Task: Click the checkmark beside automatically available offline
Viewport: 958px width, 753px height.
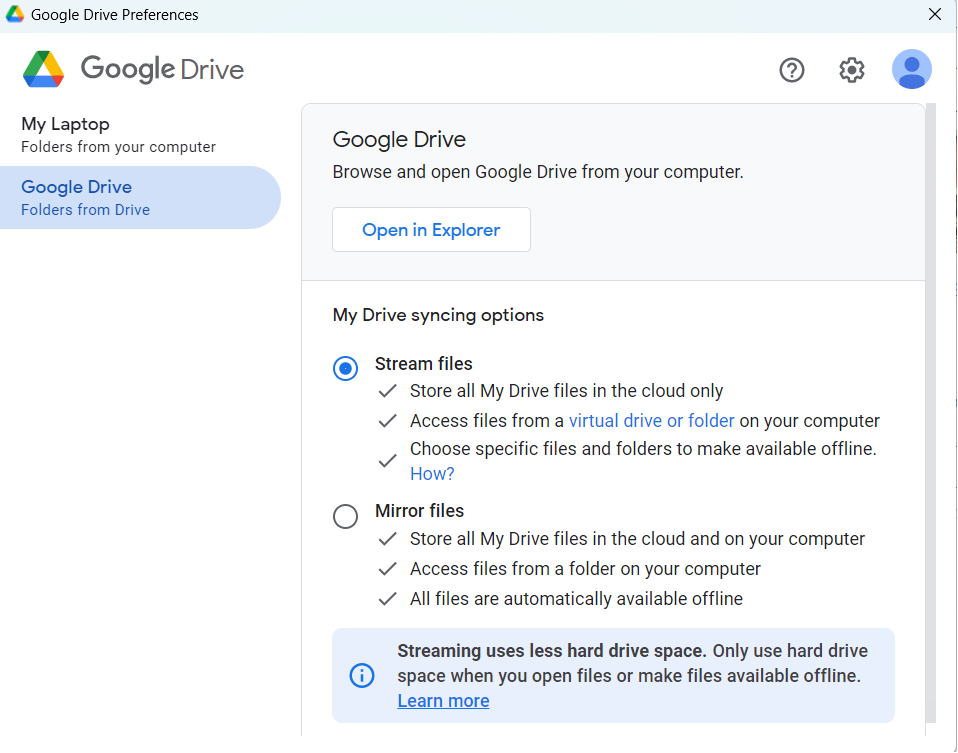Action: tap(388, 599)
